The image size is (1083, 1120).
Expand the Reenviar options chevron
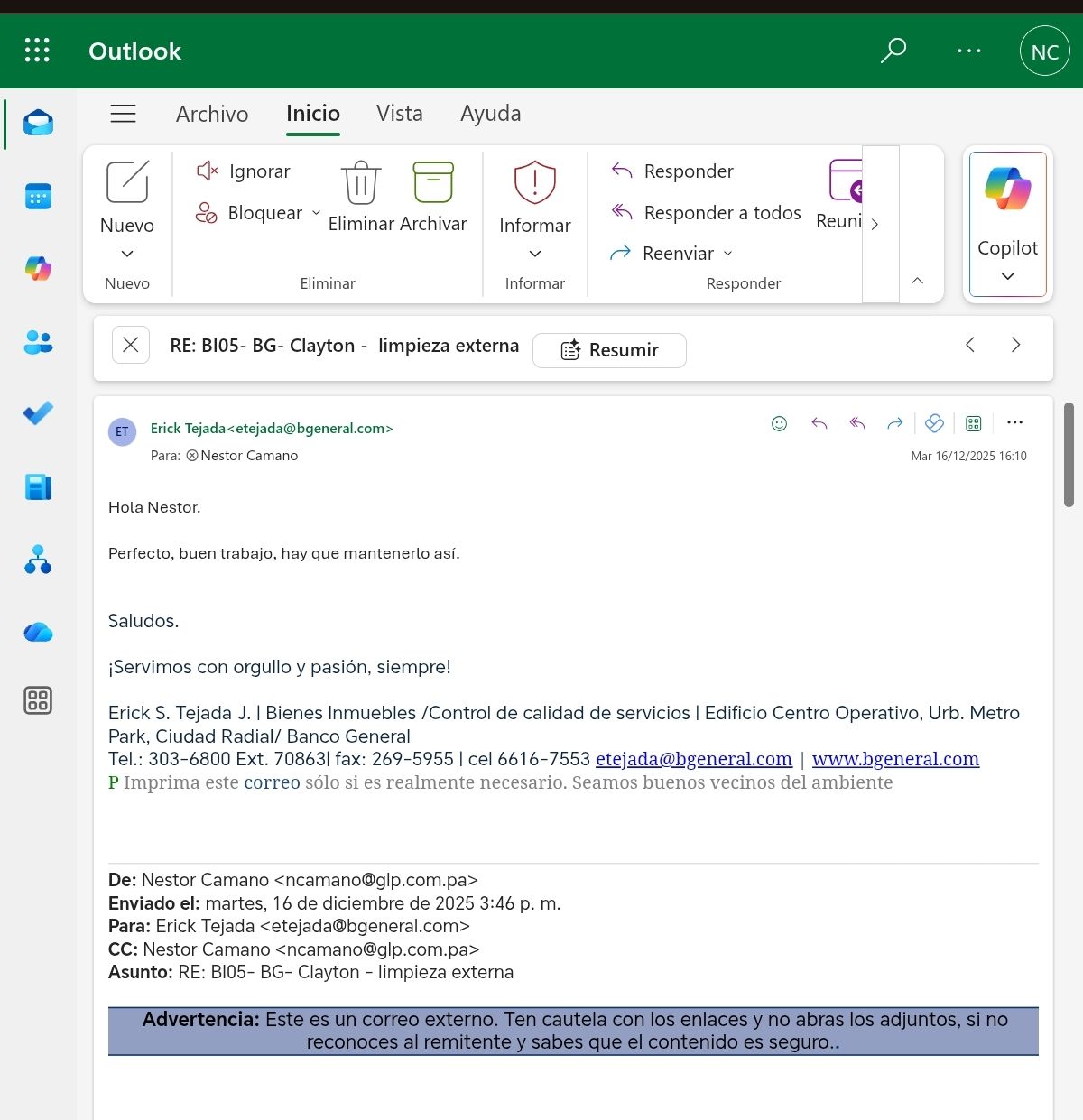click(x=728, y=254)
